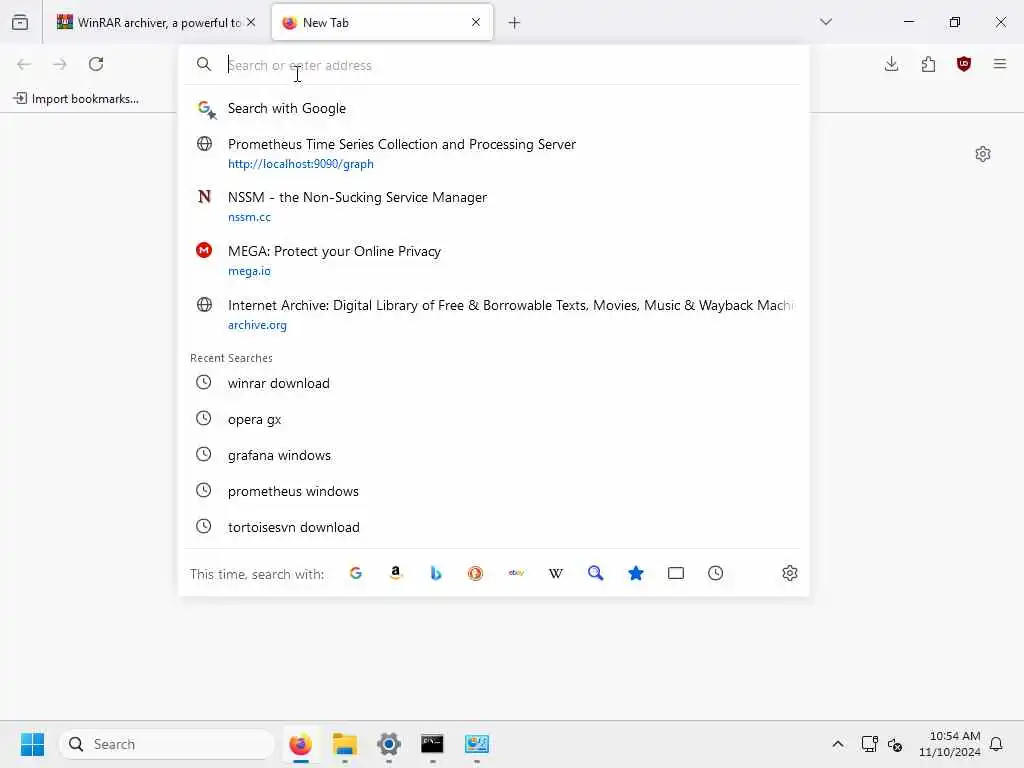The image size is (1024, 768).
Task: Open Prometheus Time Series Collection suggestion
Action: tap(493, 153)
